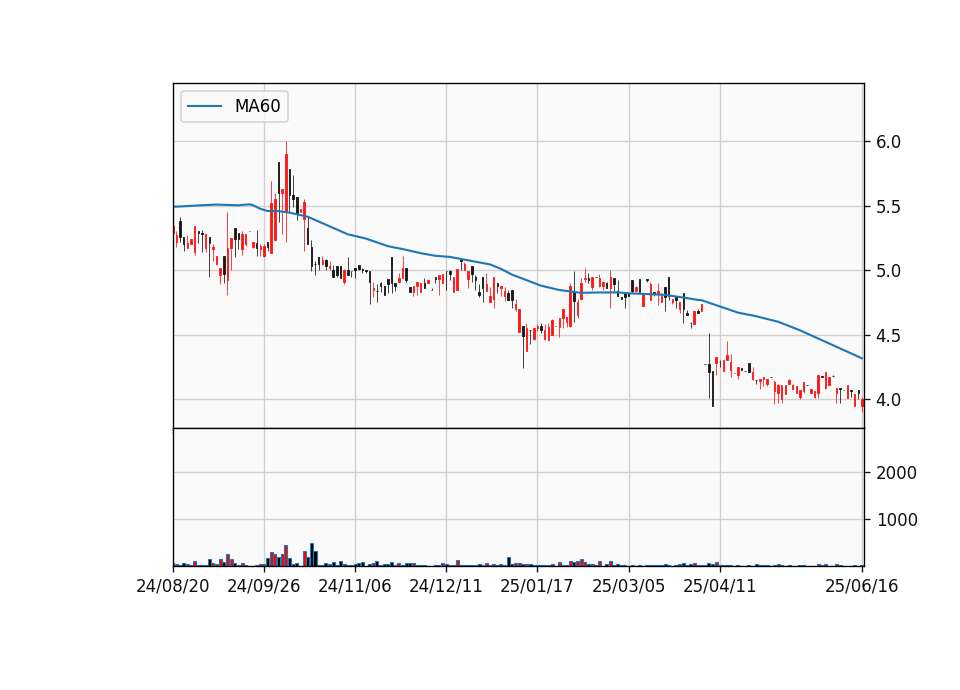Click the tallest red candlestick peaking near 6.0
The width and height of the screenshot is (960, 690).
pos(286,191)
